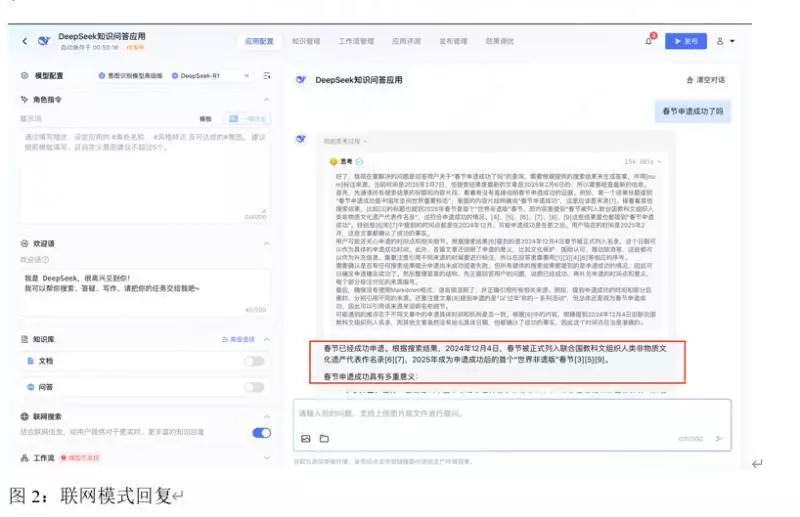Click the model parameter settings icon
Screen dimensions: 800x517
tap(267, 76)
